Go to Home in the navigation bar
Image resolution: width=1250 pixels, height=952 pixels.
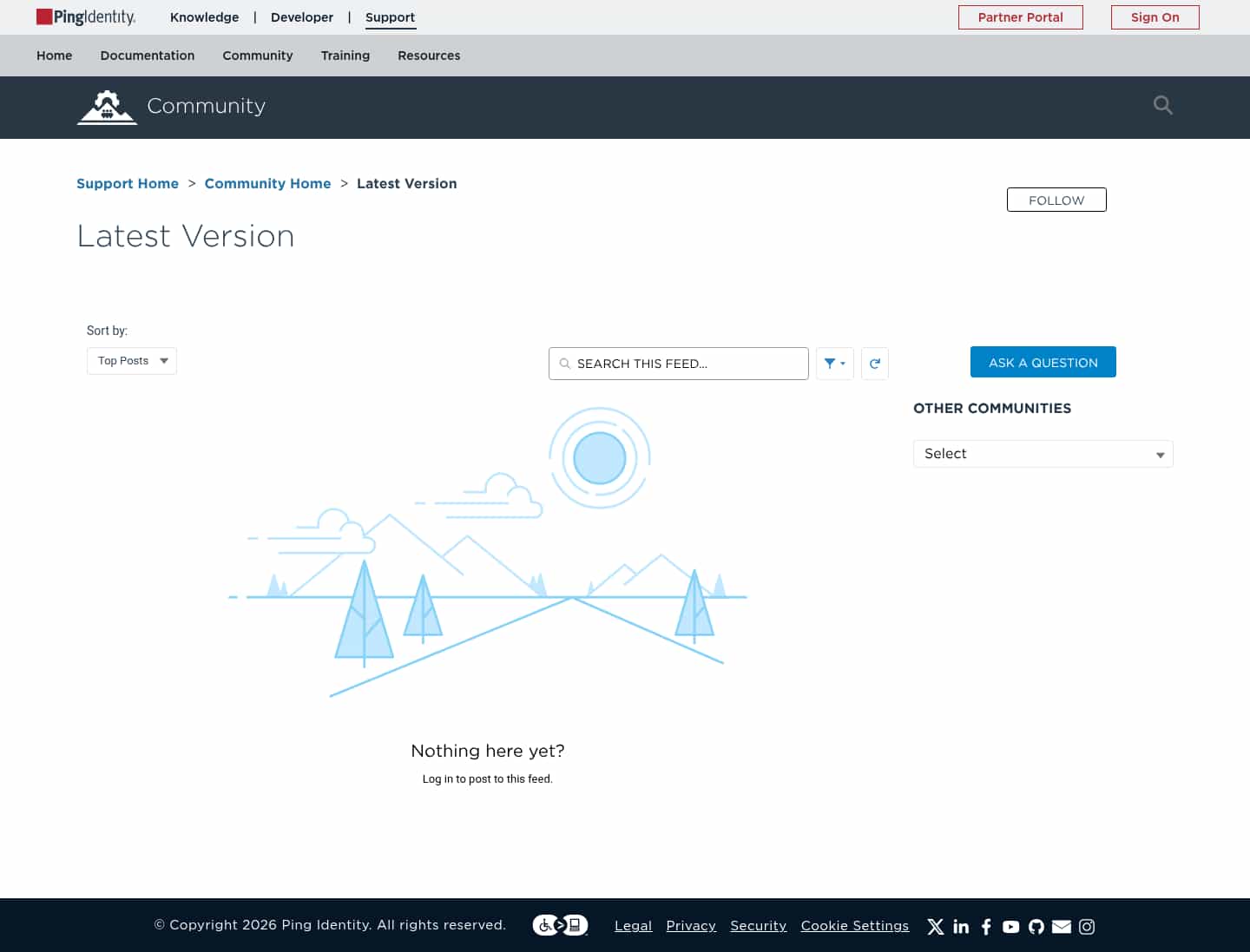55,56
